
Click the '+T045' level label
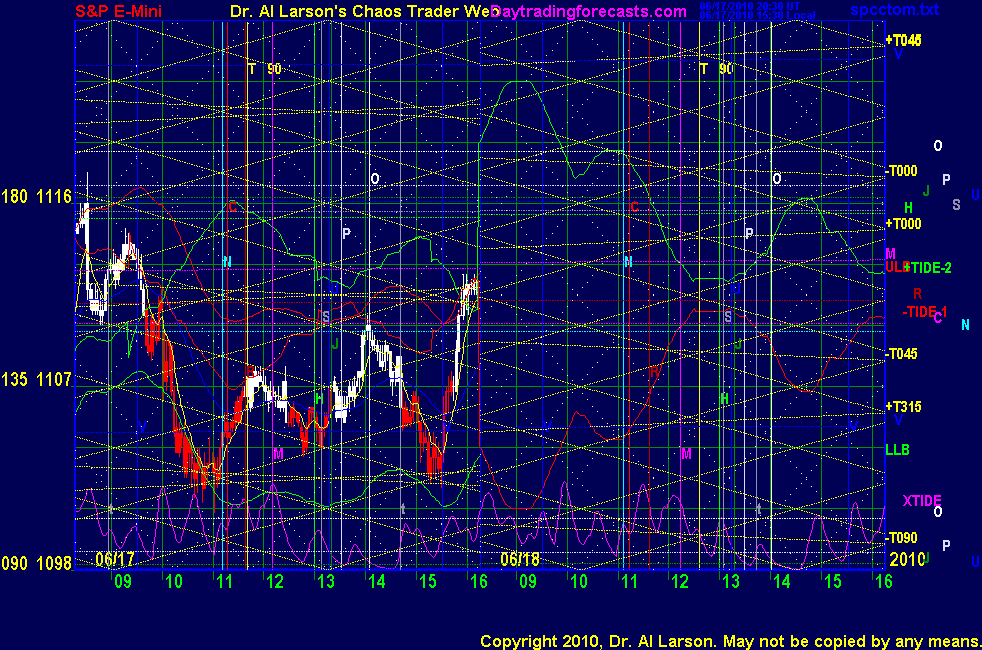[903, 41]
